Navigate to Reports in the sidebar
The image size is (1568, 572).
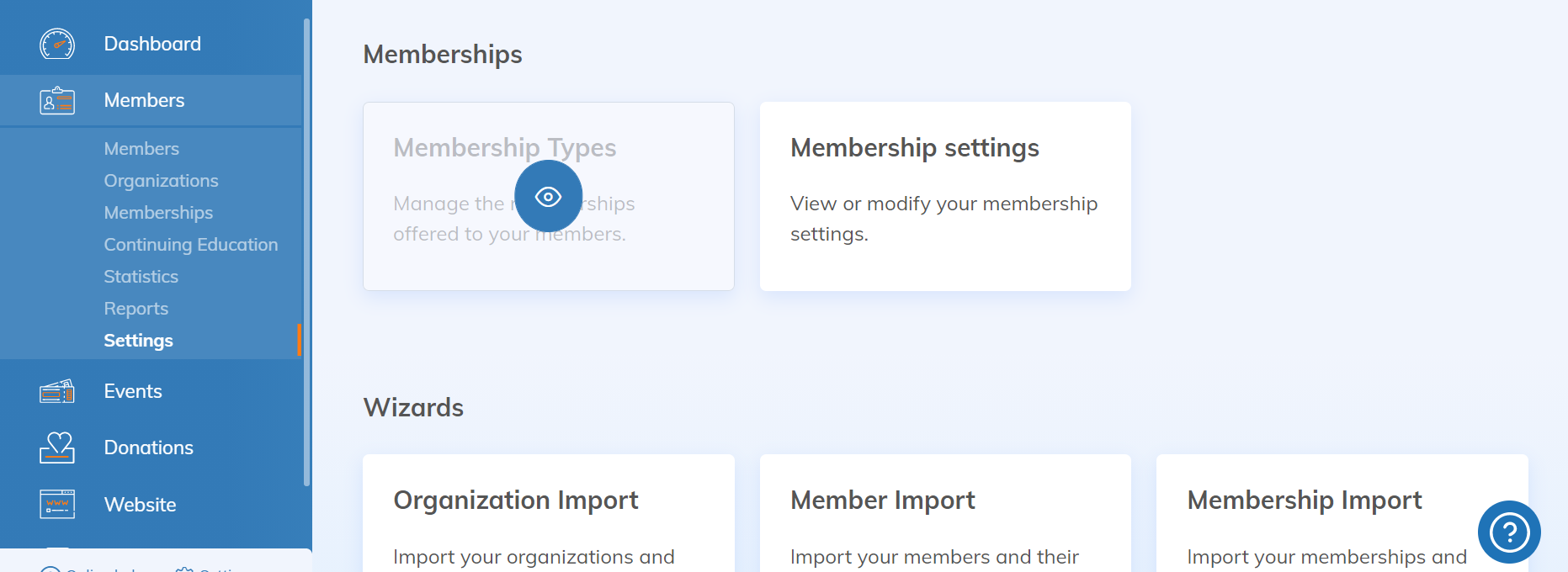click(x=136, y=309)
